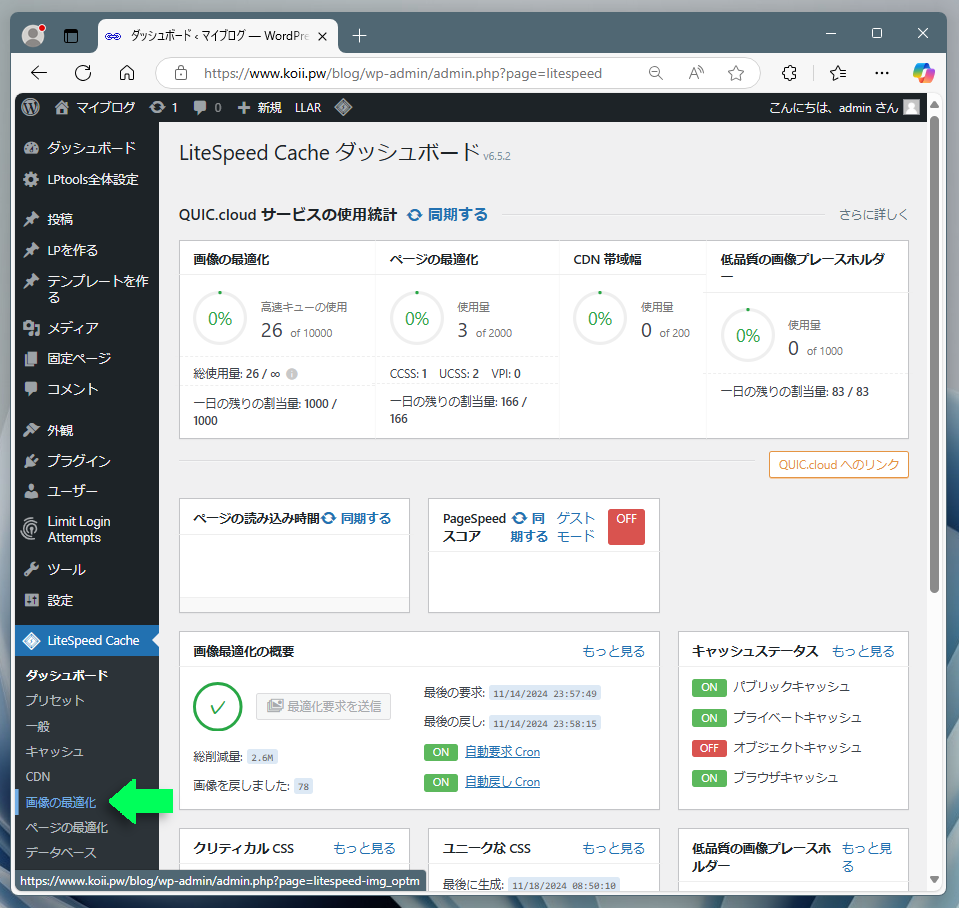Screen dimensions: 959x908
Task: Select the プリセット submenu item
Action: point(54,700)
